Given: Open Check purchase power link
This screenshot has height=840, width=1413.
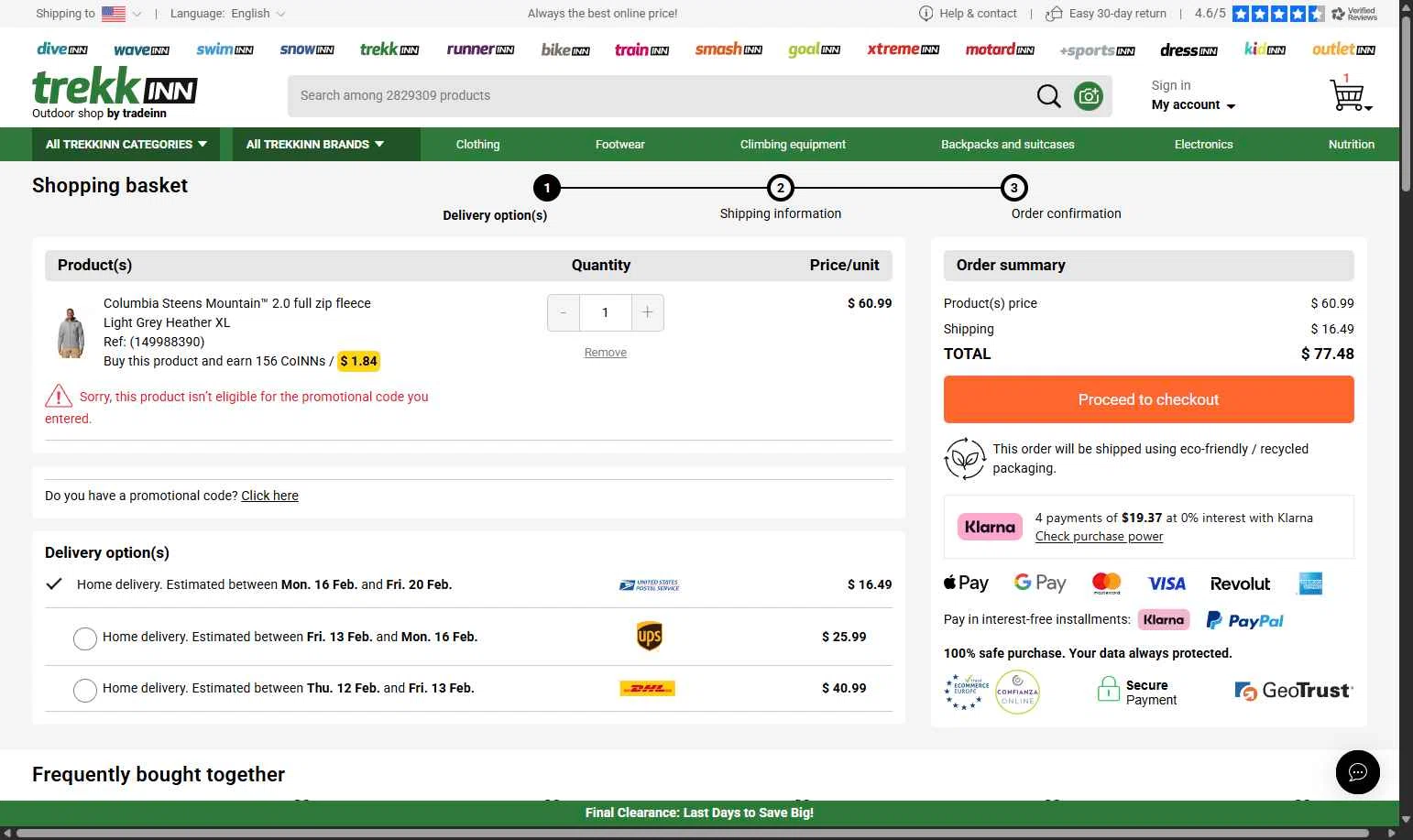Looking at the screenshot, I should point(1099,537).
